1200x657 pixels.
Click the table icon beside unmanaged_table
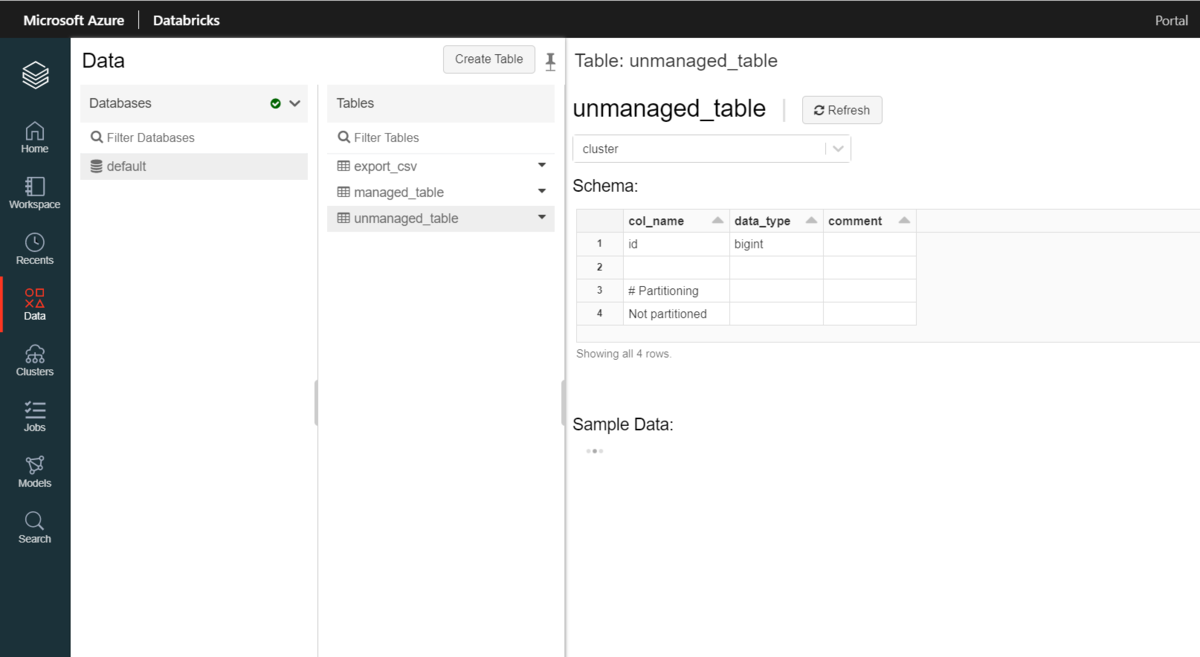click(x=343, y=218)
